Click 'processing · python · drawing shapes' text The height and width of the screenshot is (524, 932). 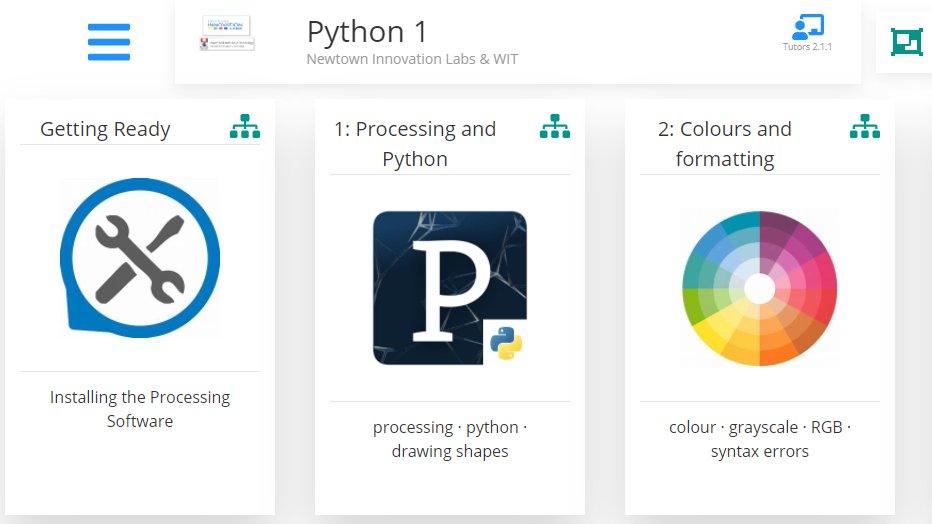pos(450,439)
